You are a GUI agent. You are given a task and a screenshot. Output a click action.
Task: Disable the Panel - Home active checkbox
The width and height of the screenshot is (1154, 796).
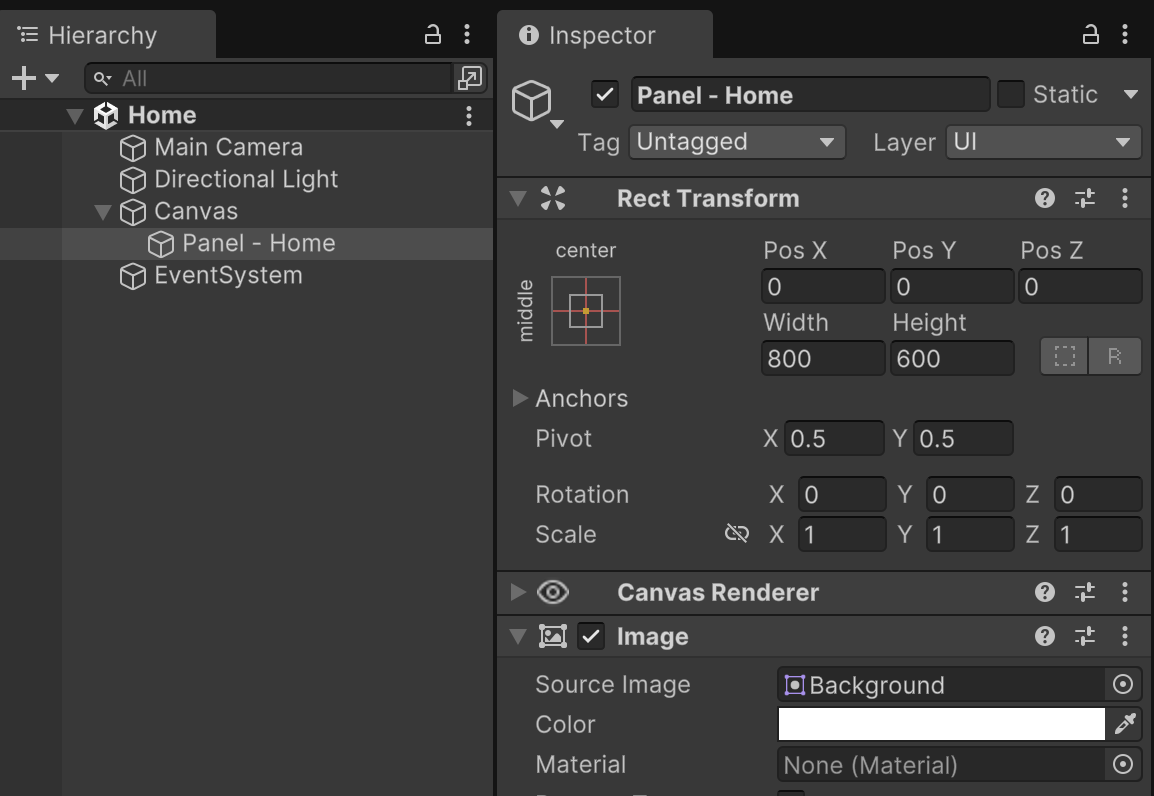(605, 95)
